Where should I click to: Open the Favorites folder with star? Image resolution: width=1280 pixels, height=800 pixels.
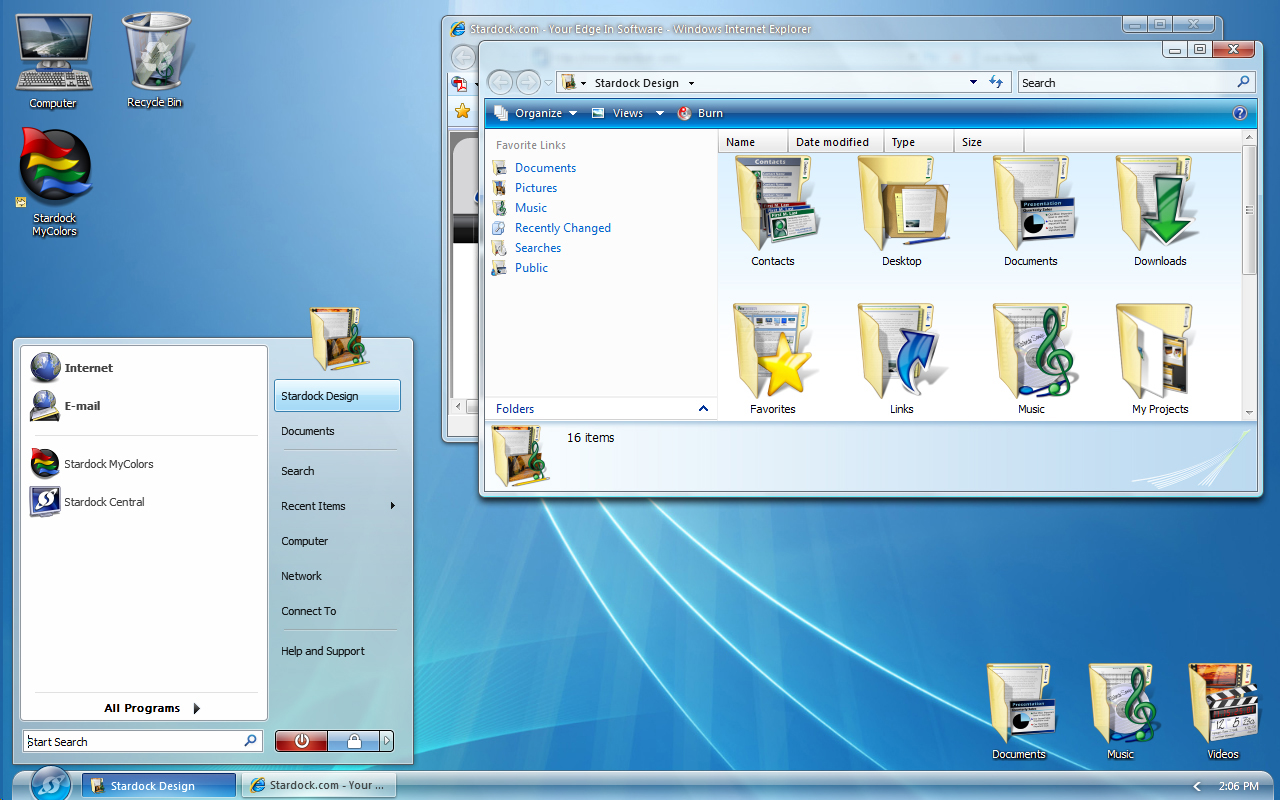point(773,352)
